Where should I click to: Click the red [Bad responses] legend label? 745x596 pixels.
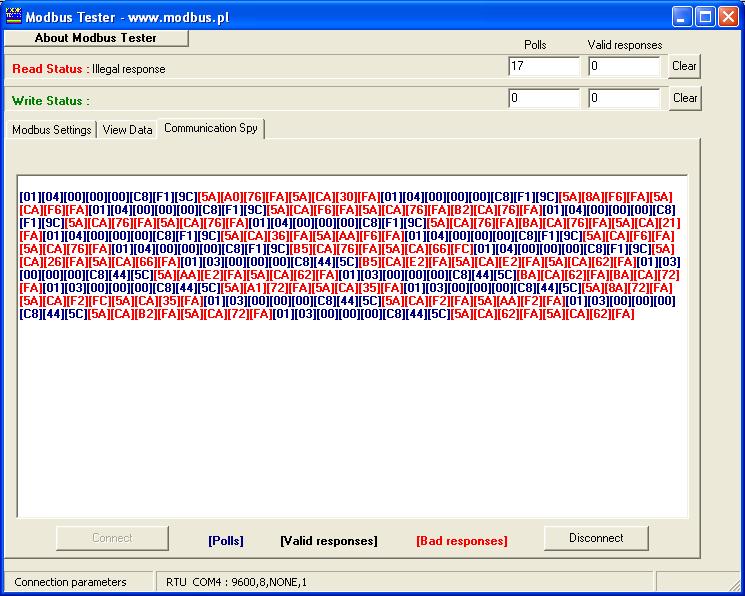(x=462, y=541)
